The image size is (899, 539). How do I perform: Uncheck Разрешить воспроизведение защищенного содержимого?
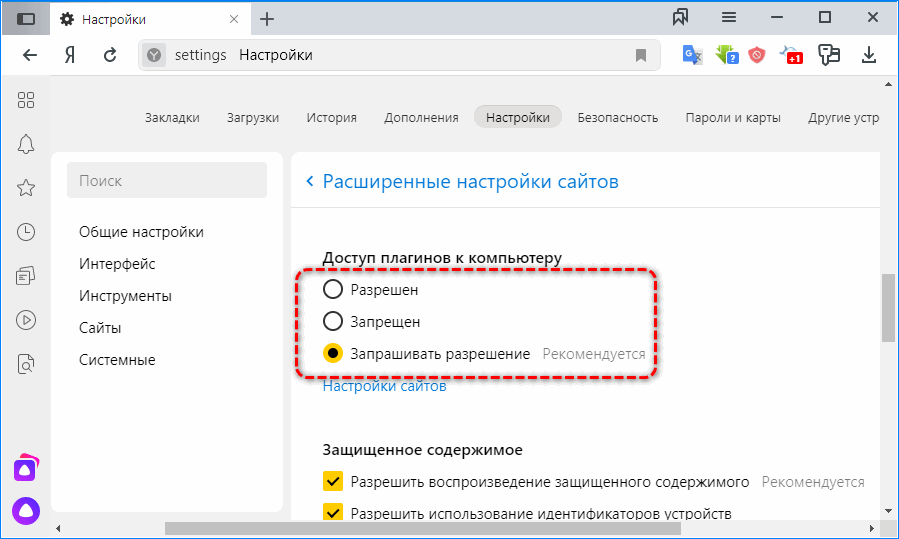pyautogui.click(x=333, y=482)
